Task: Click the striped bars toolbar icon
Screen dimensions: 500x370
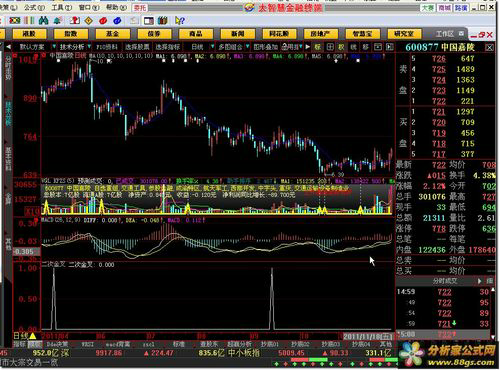Action: 29,21
